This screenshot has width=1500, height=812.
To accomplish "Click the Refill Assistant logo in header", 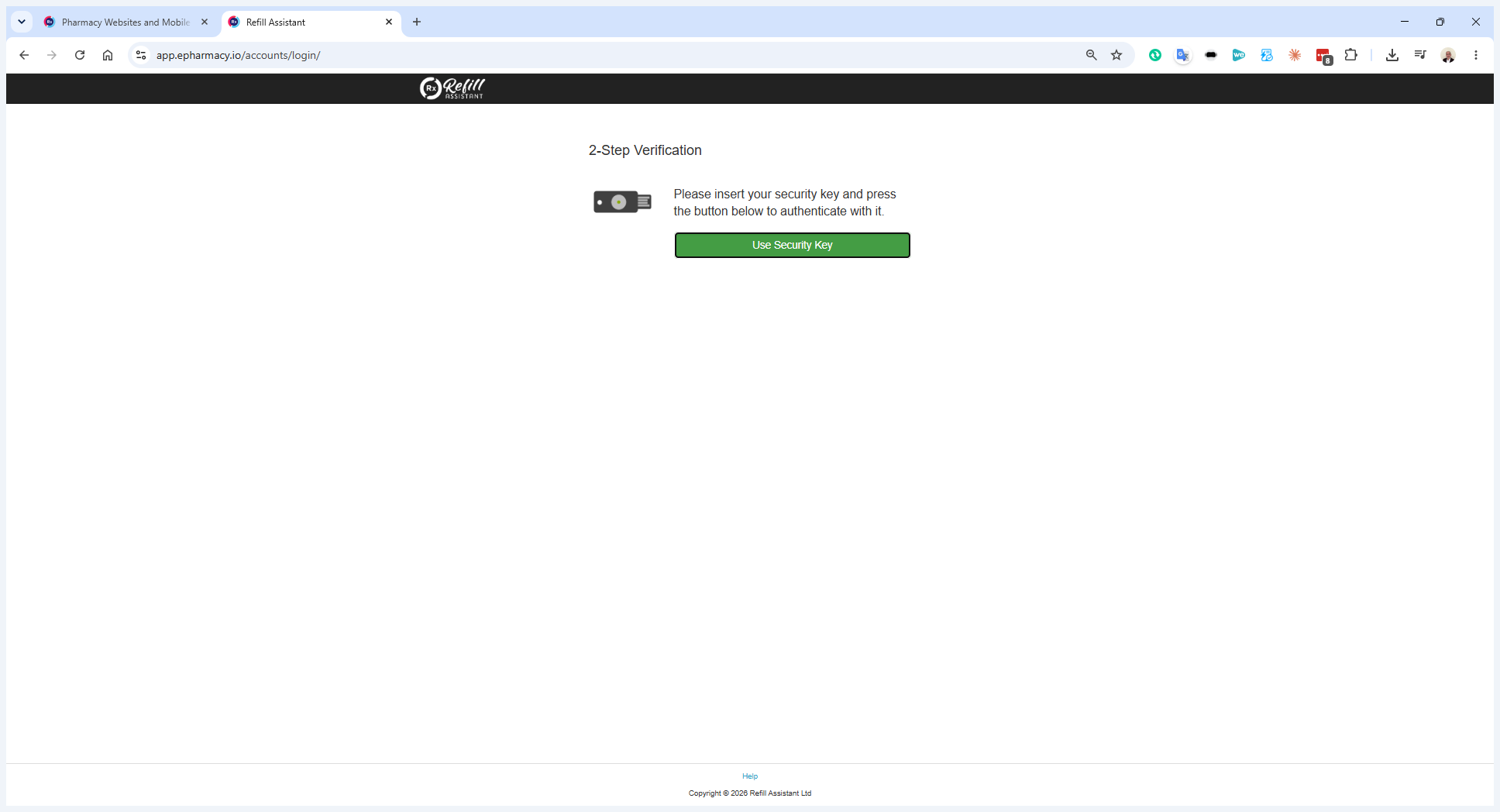I will [x=452, y=88].
